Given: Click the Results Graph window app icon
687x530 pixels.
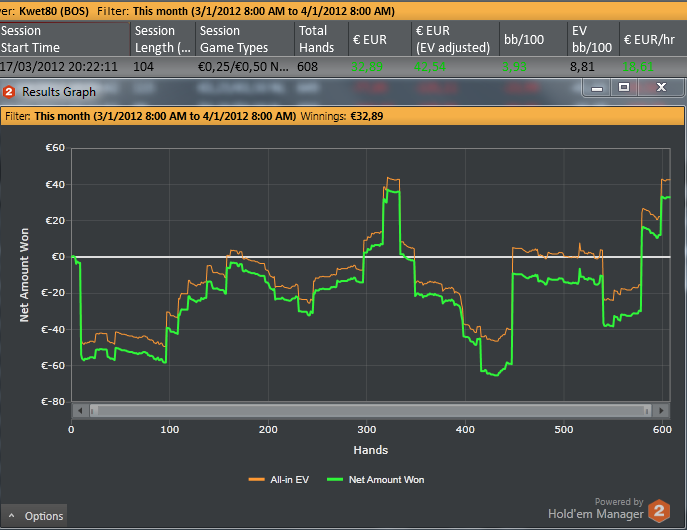Looking at the screenshot, I should pyautogui.click(x=9, y=92).
